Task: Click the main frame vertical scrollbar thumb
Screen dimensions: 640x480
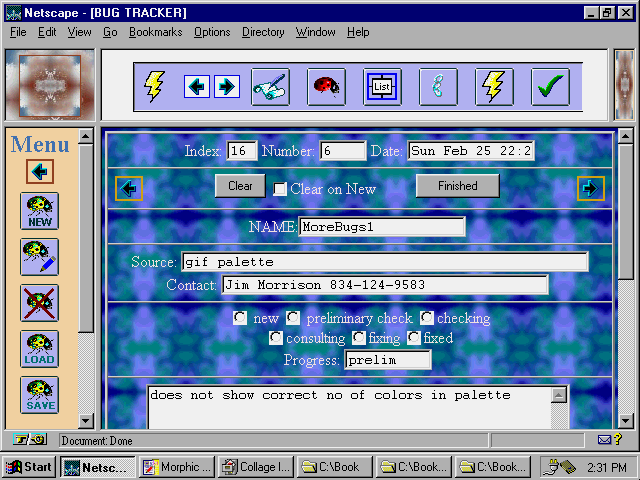Action: coord(625,211)
